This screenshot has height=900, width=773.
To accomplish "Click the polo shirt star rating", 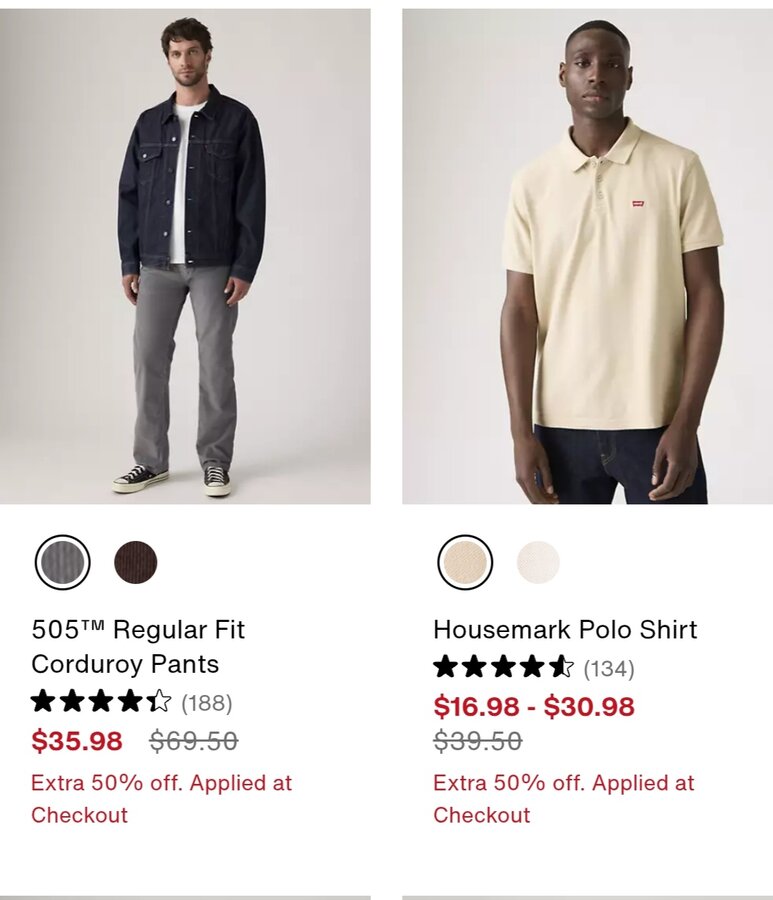I will tap(503, 668).
